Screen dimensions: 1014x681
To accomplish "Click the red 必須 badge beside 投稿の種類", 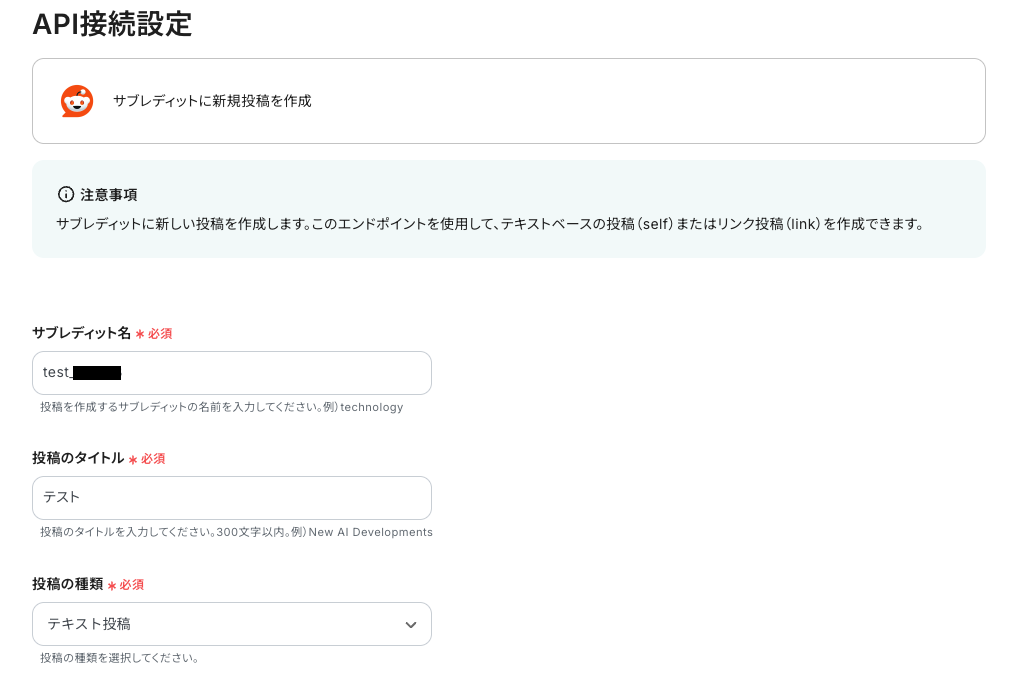I will tap(127, 585).
